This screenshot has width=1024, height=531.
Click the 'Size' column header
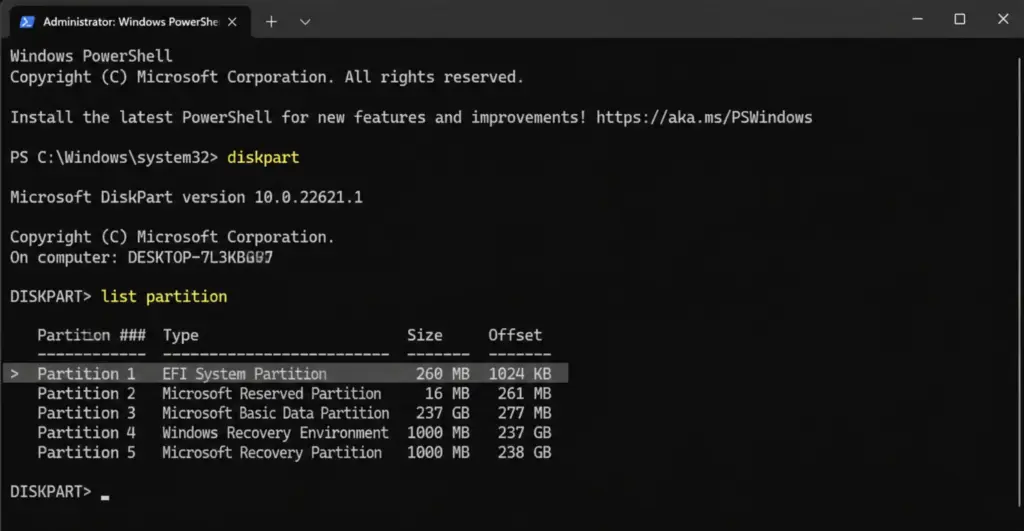click(424, 335)
